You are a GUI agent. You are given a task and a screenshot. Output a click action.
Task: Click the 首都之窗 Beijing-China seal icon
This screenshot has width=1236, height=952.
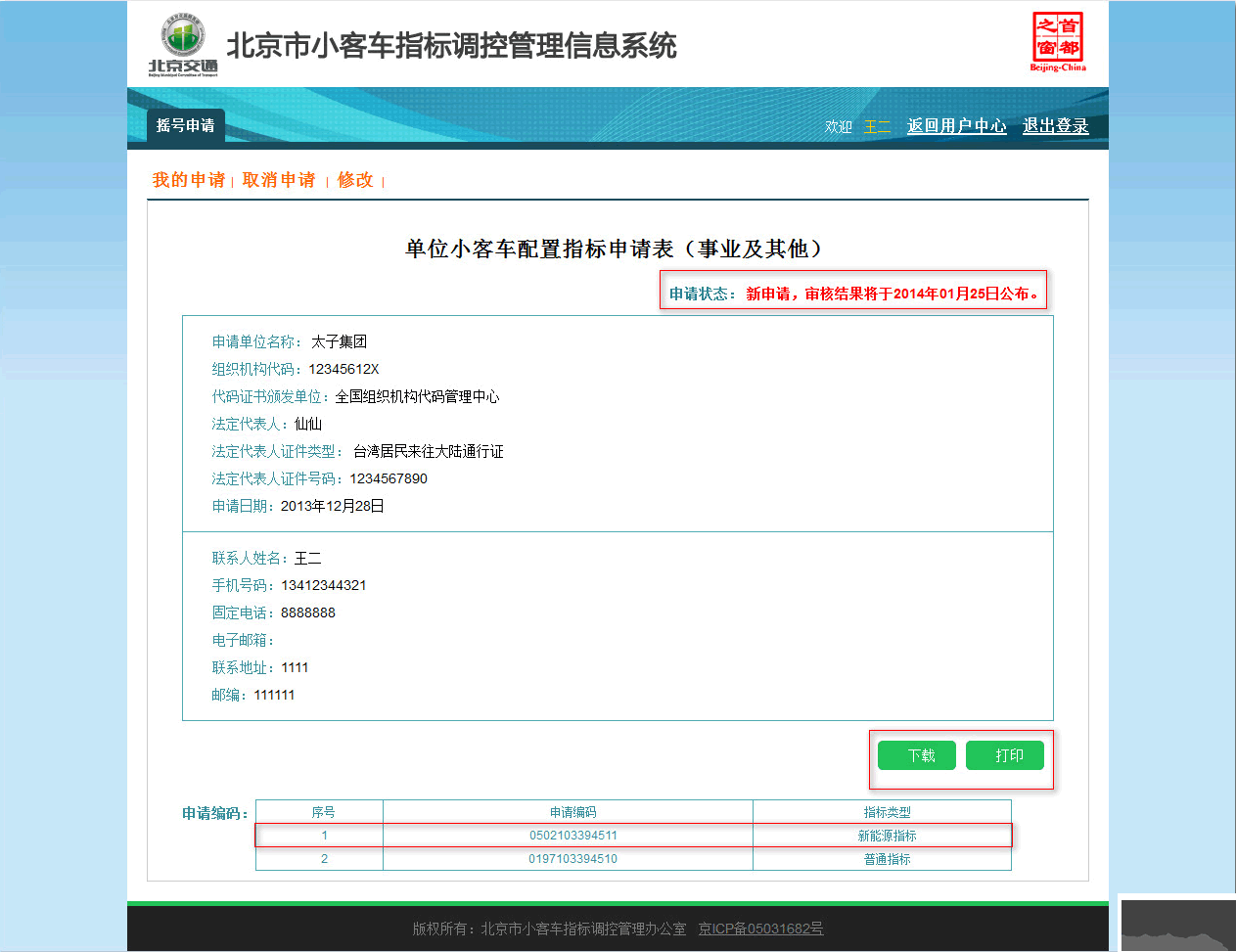pos(1057,42)
